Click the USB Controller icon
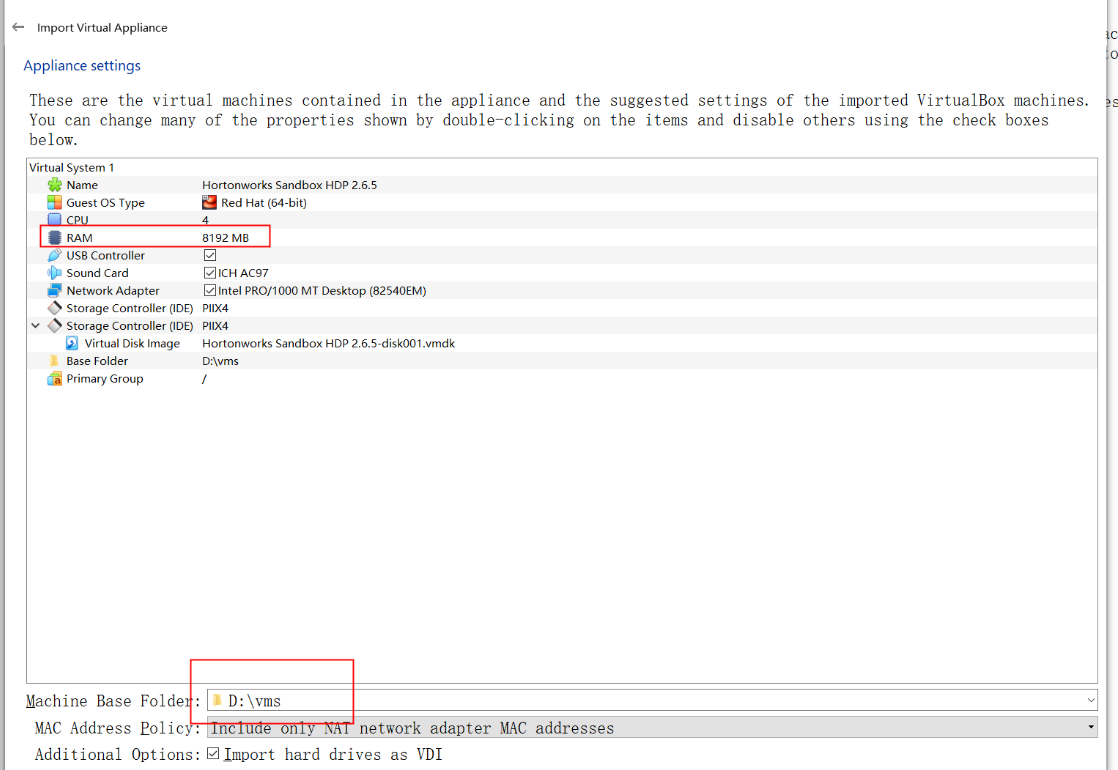This screenshot has height=770, width=1118. click(x=54, y=255)
